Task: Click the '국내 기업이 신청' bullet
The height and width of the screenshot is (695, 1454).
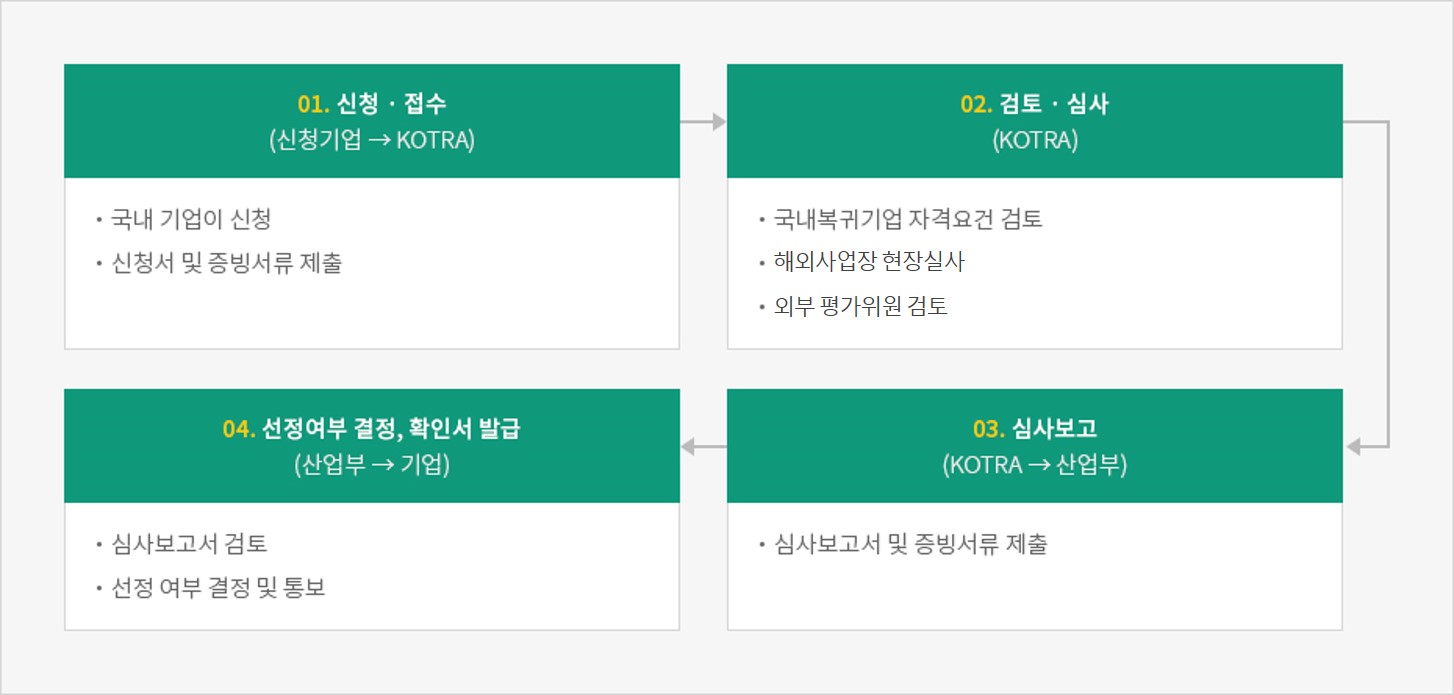Action: pyautogui.click(x=190, y=219)
